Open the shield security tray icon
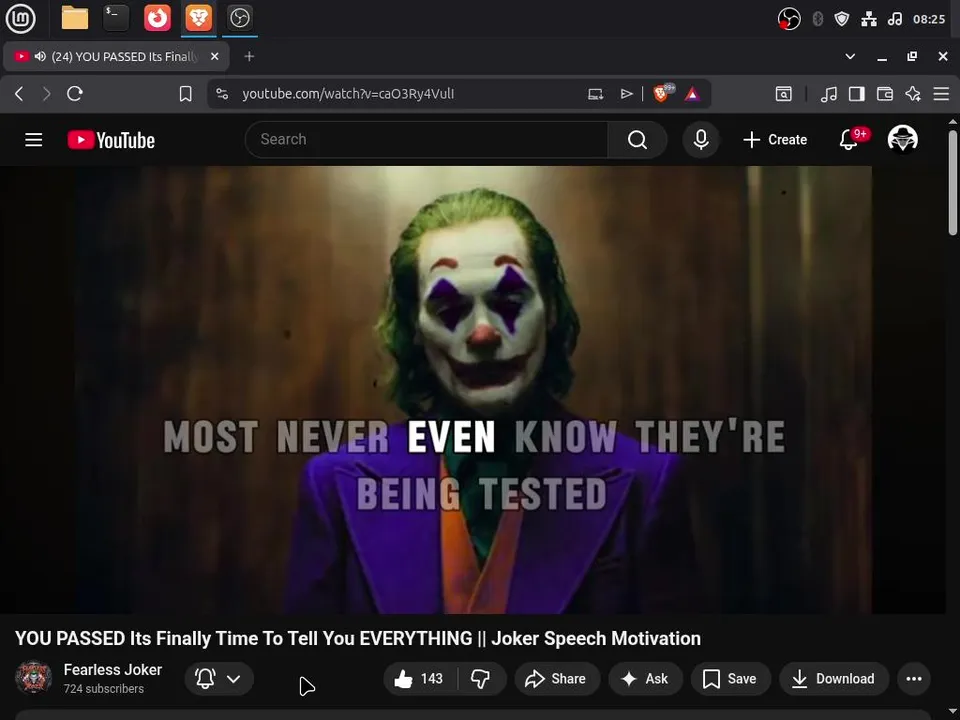This screenshot has width=960, height=720. [x=842, y=19]
